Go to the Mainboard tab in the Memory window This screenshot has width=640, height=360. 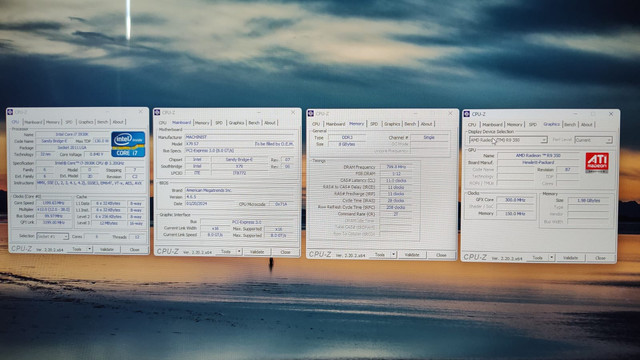pos(336,124)
